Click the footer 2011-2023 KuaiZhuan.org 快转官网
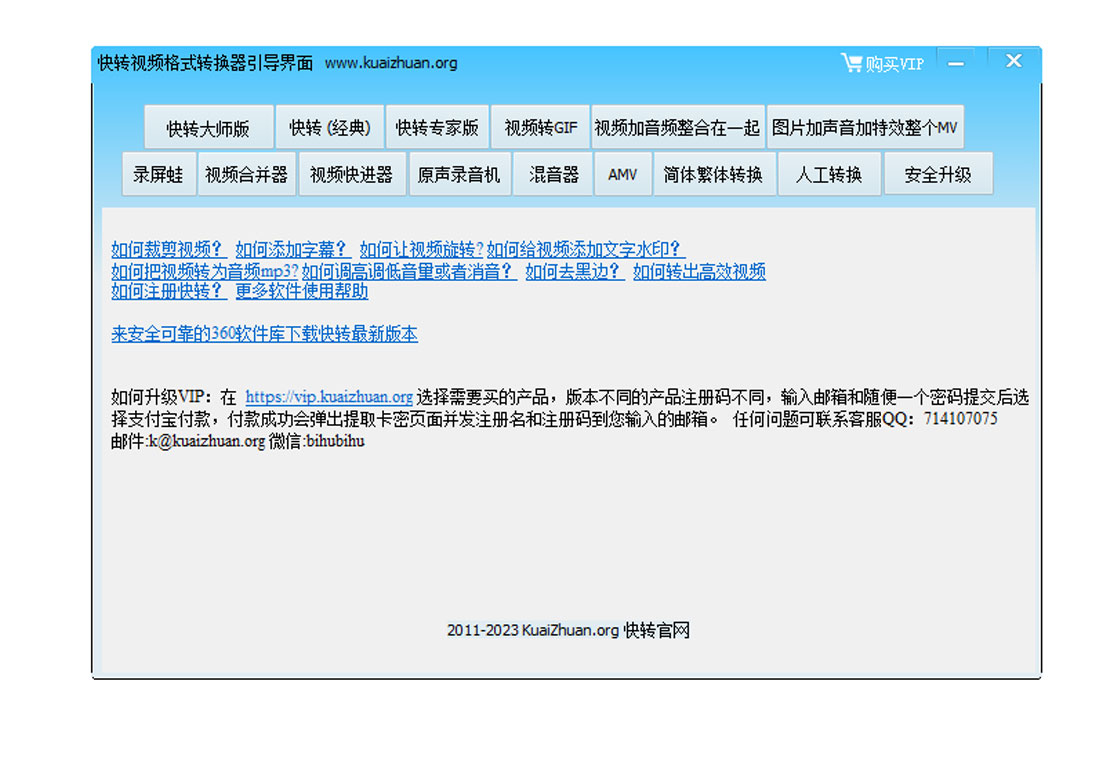The width and height of the screenshot is (1120, 760). (x=569, y=630)
